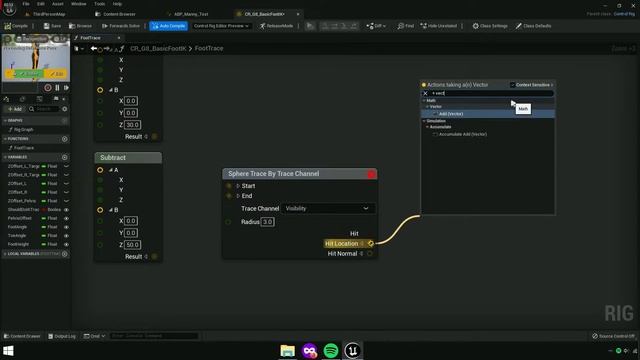
Task: Collapse the GRAPHS section
Action: click(5, 120)
